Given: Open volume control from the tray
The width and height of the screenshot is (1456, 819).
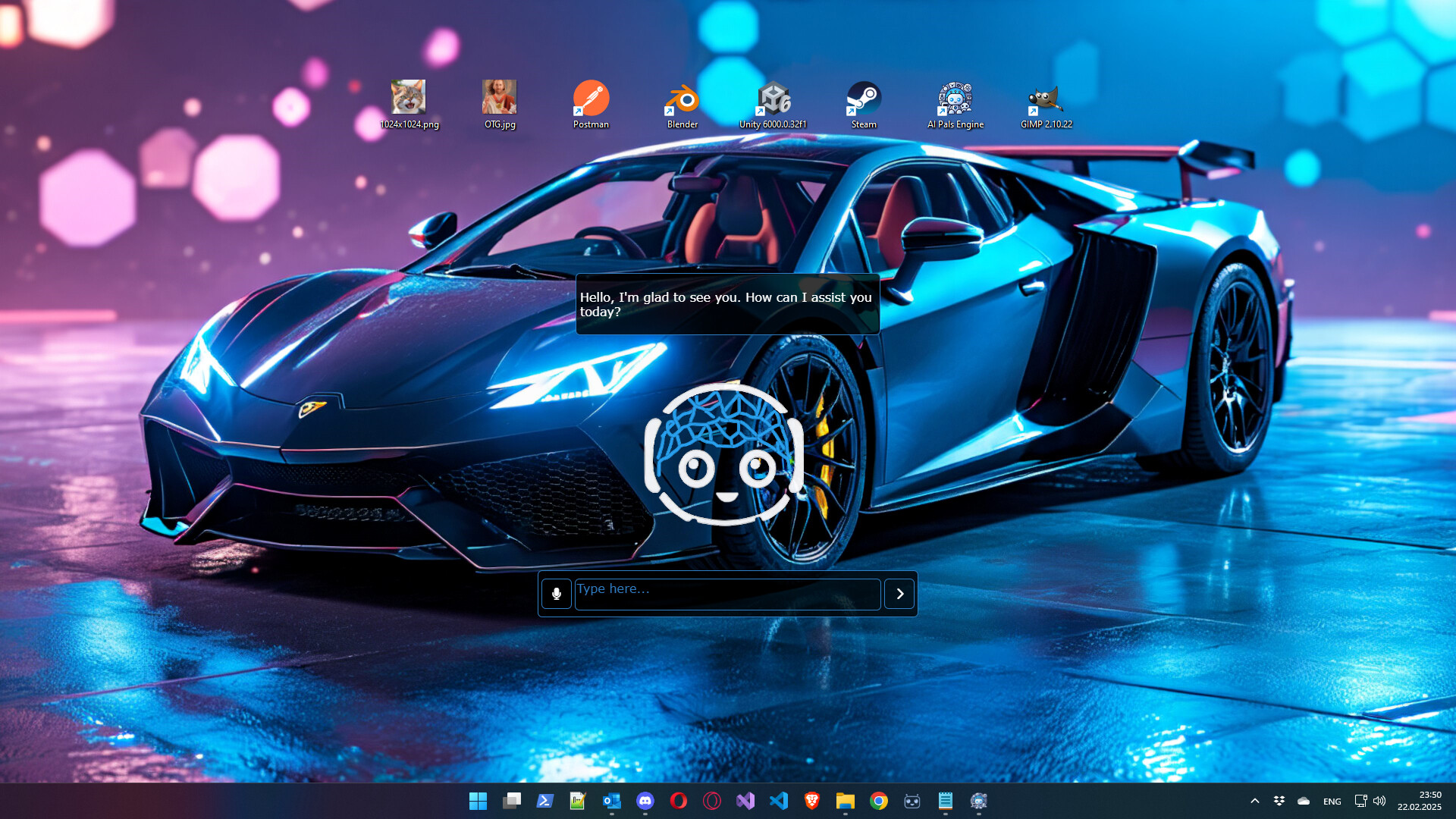Looking at the screenshot, I should point(1379,801).
